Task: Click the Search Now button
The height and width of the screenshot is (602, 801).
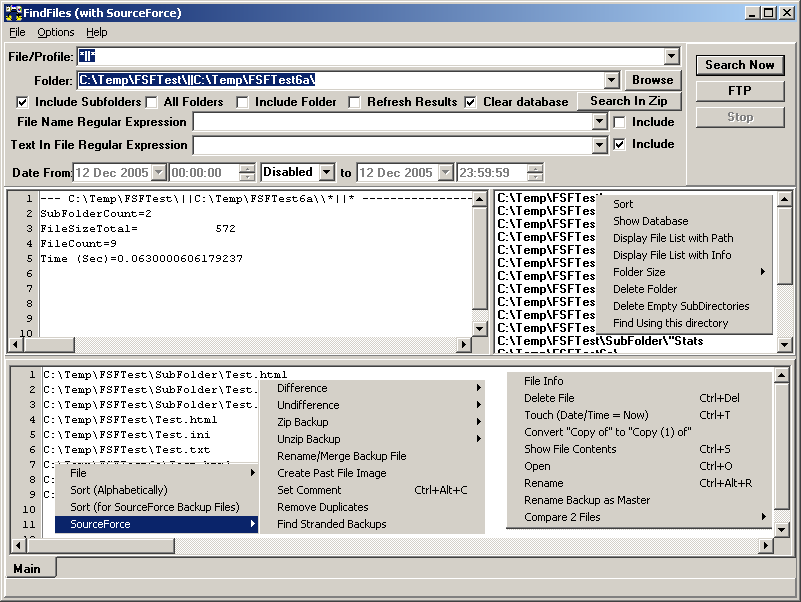Action: [x=740, y=65]
